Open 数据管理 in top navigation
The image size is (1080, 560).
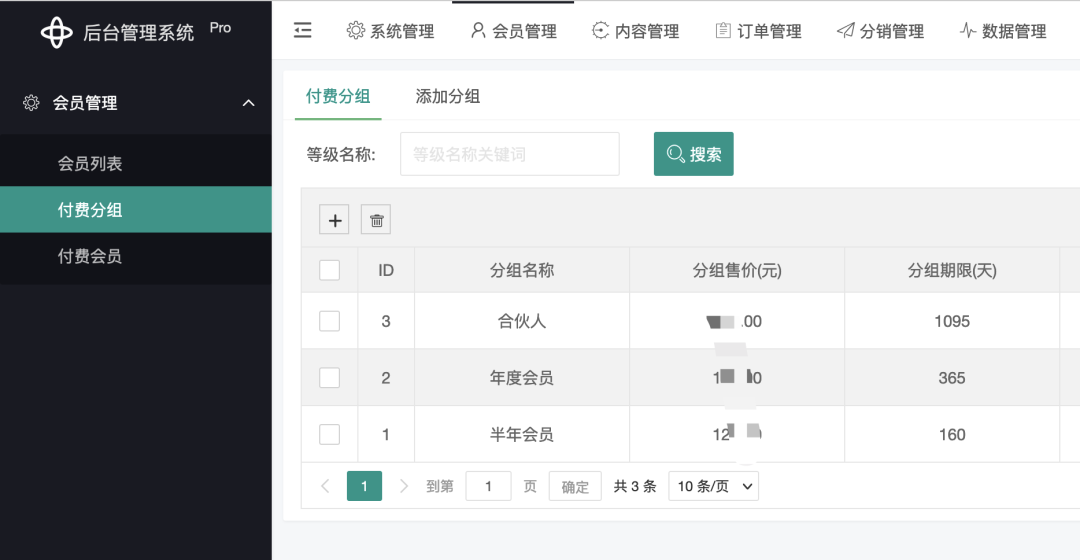click(1003, 31)
